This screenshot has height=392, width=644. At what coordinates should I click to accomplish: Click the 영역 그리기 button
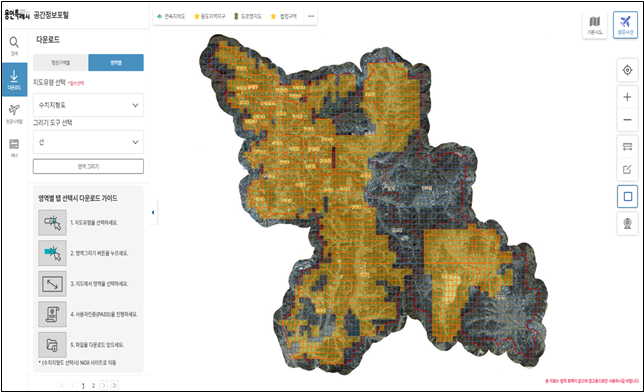[x=88, y=166]
